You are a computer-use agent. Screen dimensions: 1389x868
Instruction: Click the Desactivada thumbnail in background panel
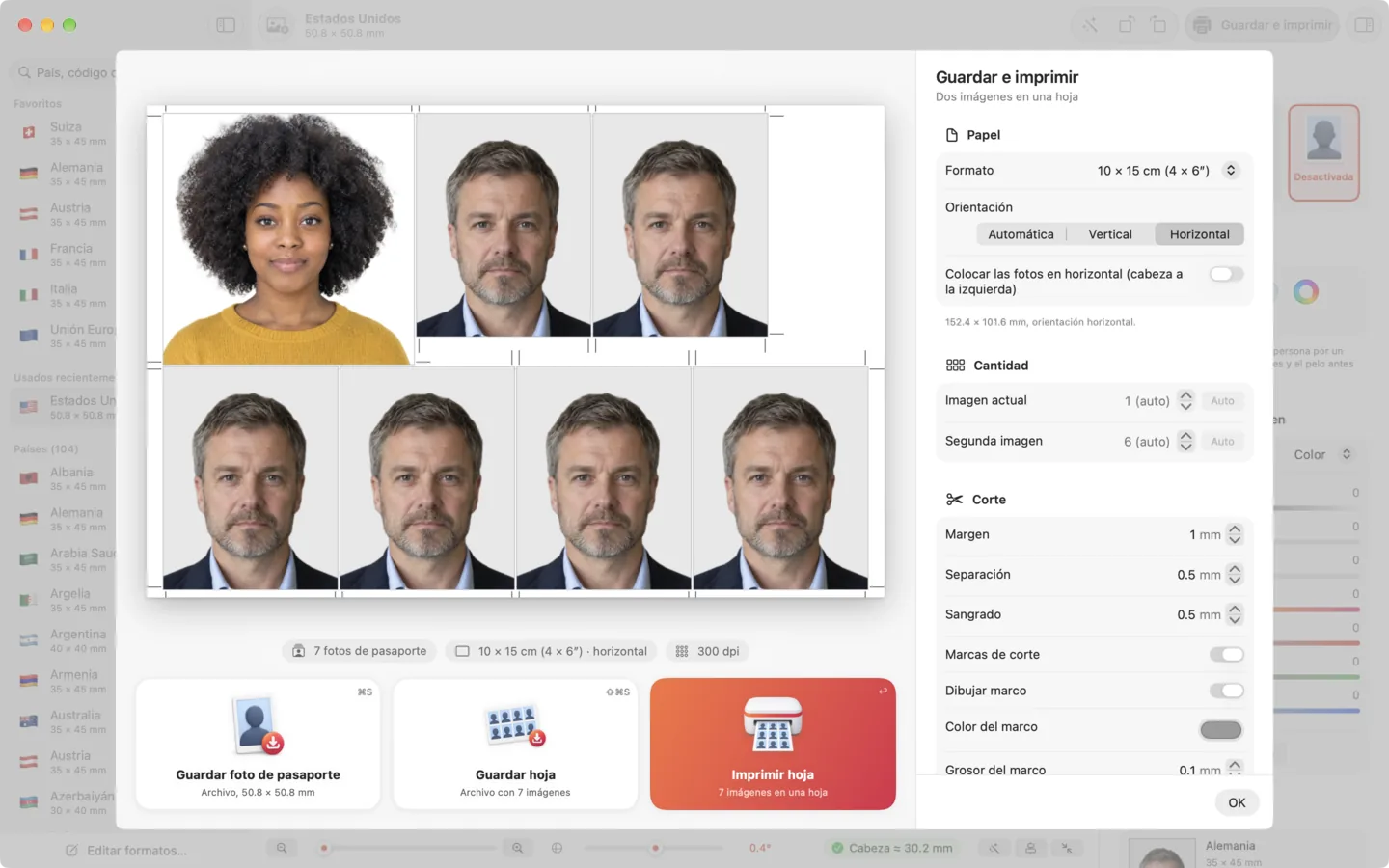1323,152
